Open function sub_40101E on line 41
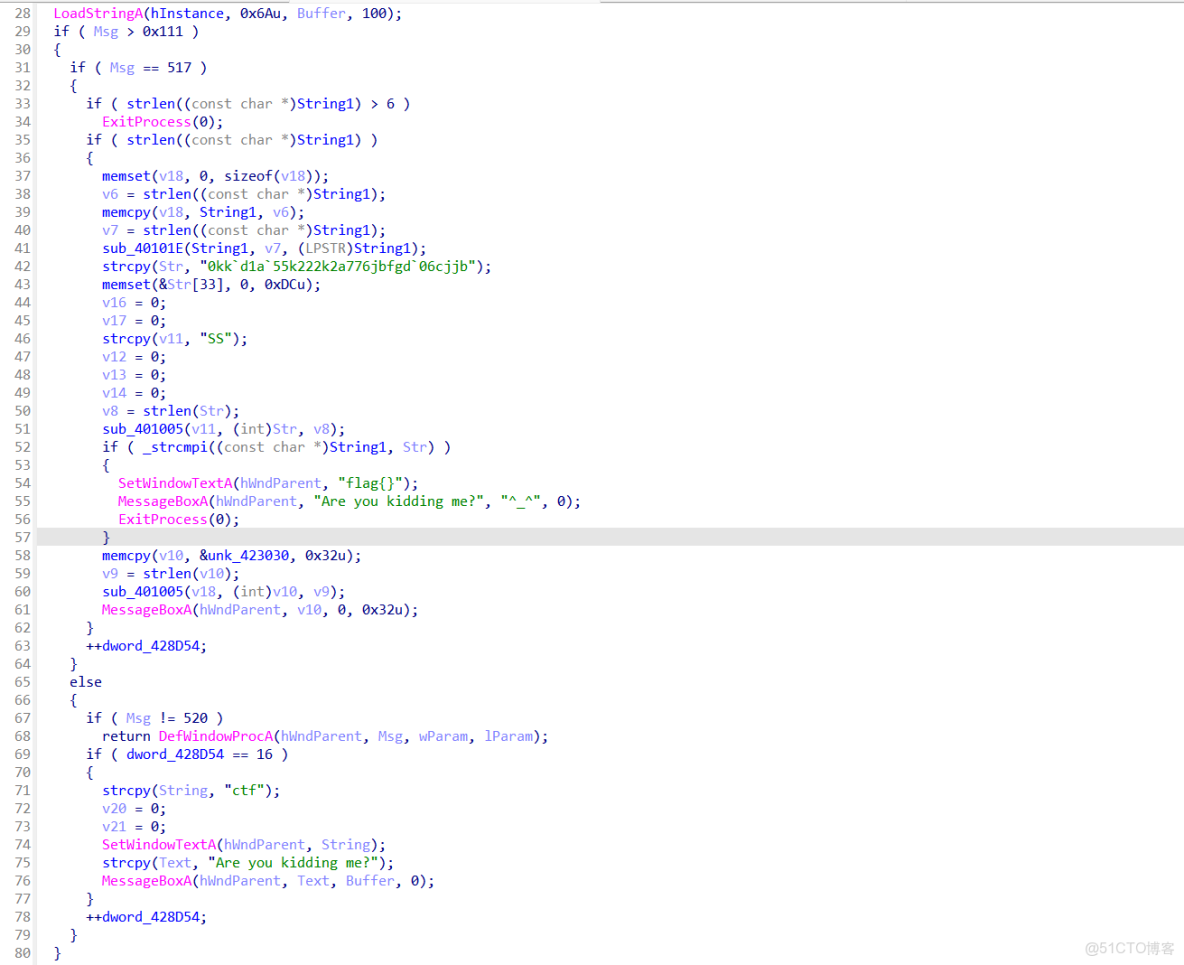Image resolution: width=1184 pixels, height=965 pixels. [x=143, y=249]
